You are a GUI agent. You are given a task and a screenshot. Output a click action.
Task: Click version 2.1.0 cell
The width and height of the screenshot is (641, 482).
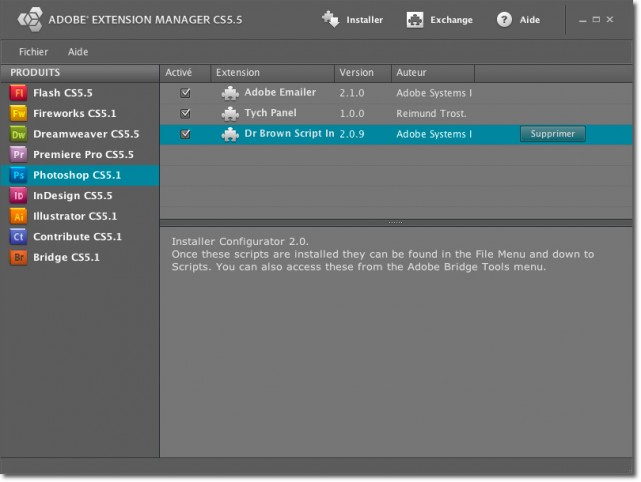pos(352,93)
